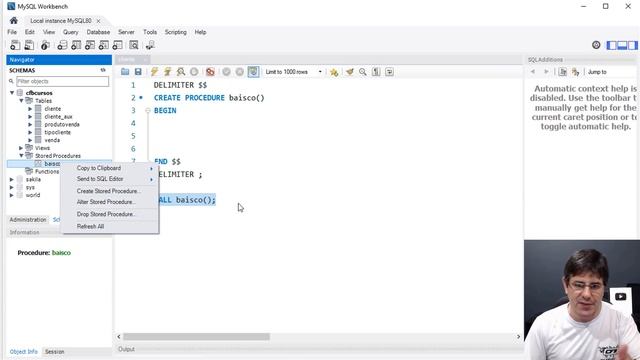Fold the BEGIN block on line 3
This screenshot has height=360, width=640.
click(x=148, y=111)
